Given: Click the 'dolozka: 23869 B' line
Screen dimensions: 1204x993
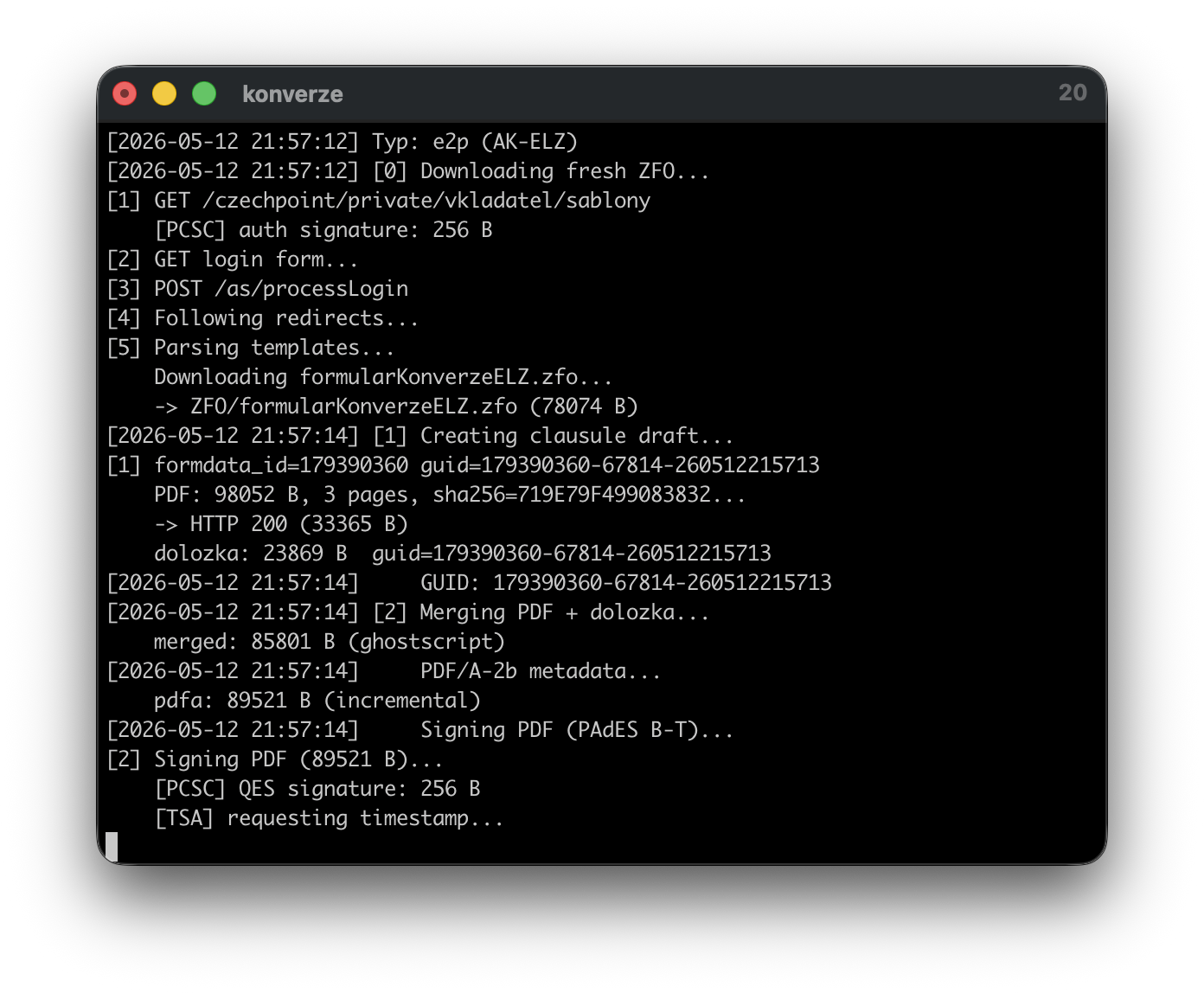Looking at the screenshot, I should pyautogui.click(x=463, y=554).
